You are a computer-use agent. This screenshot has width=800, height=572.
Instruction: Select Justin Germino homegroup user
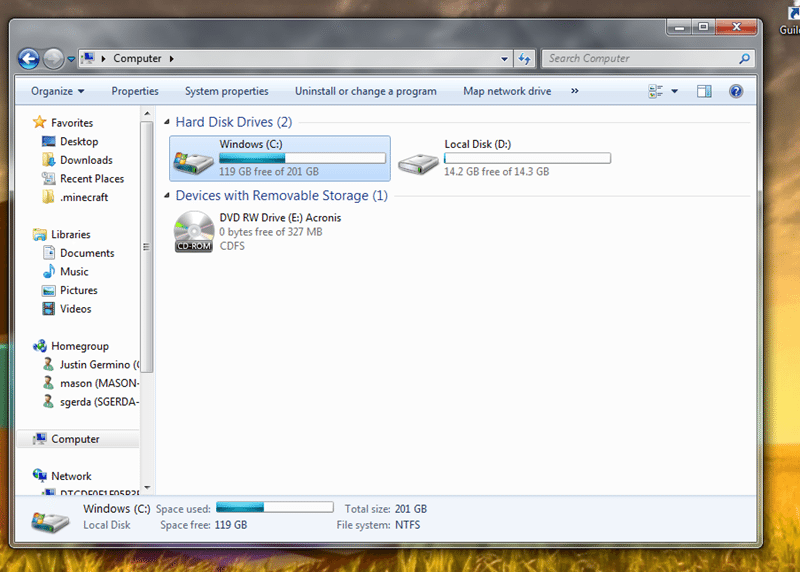coord(99,365)
